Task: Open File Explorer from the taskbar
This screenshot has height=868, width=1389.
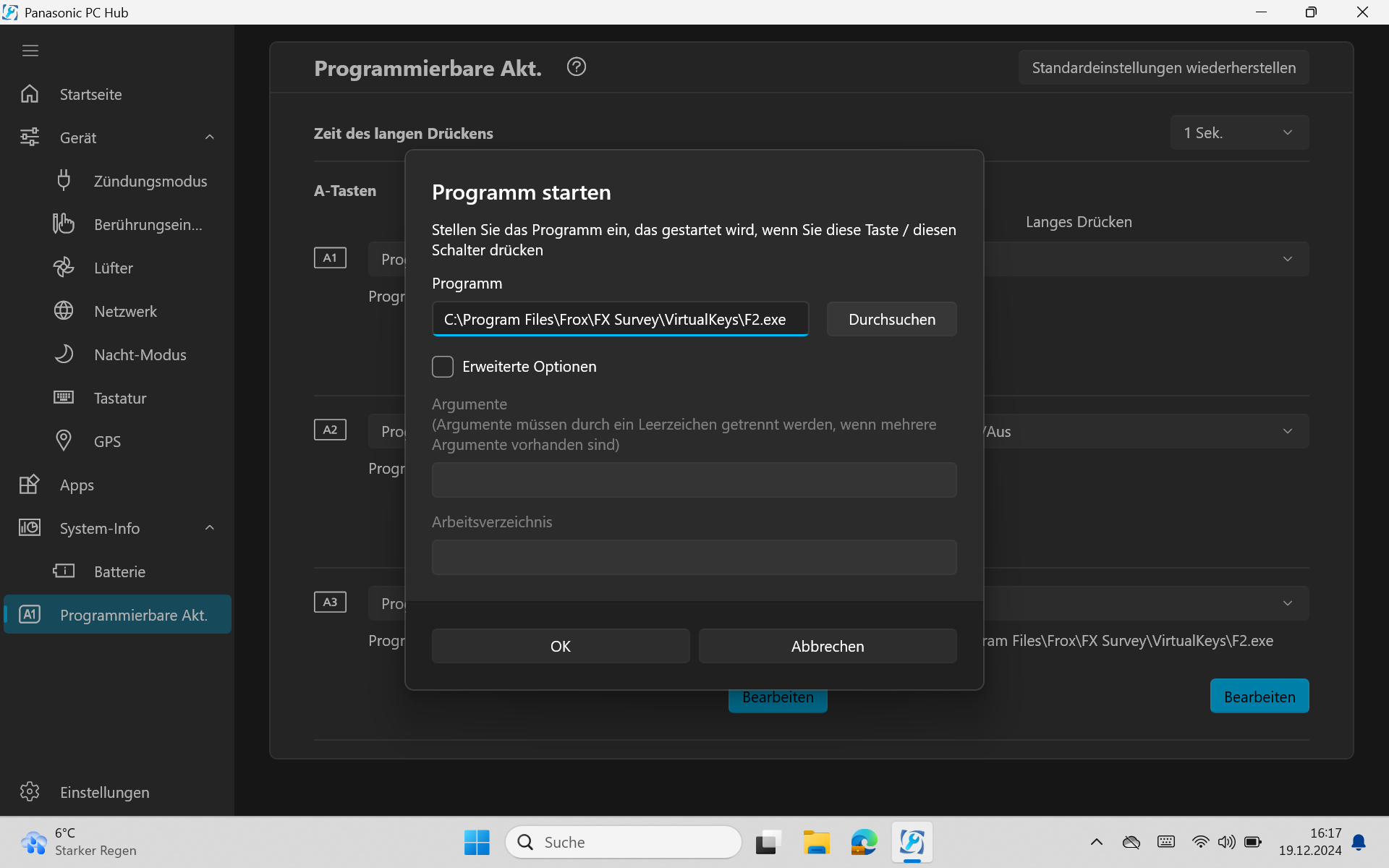Action: 816,842
